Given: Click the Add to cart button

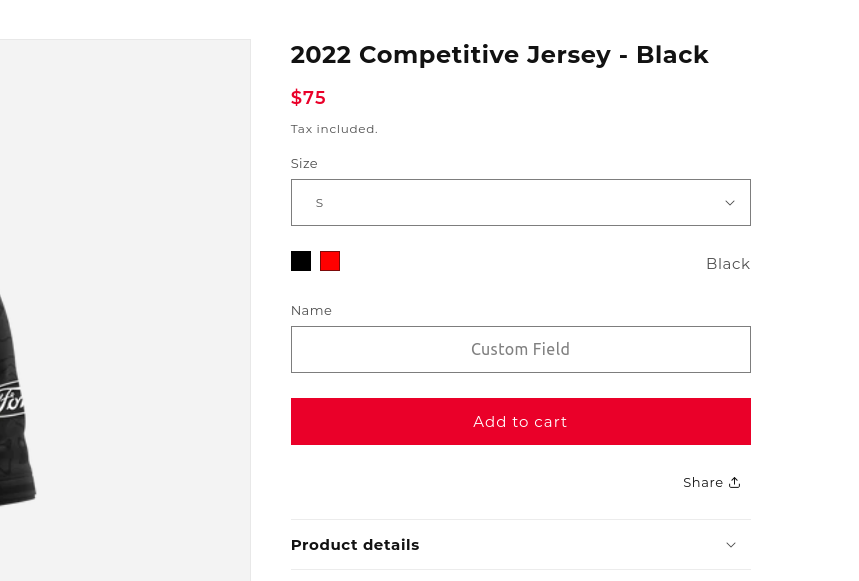Looking at the screenshot, I should pos(520,421).
